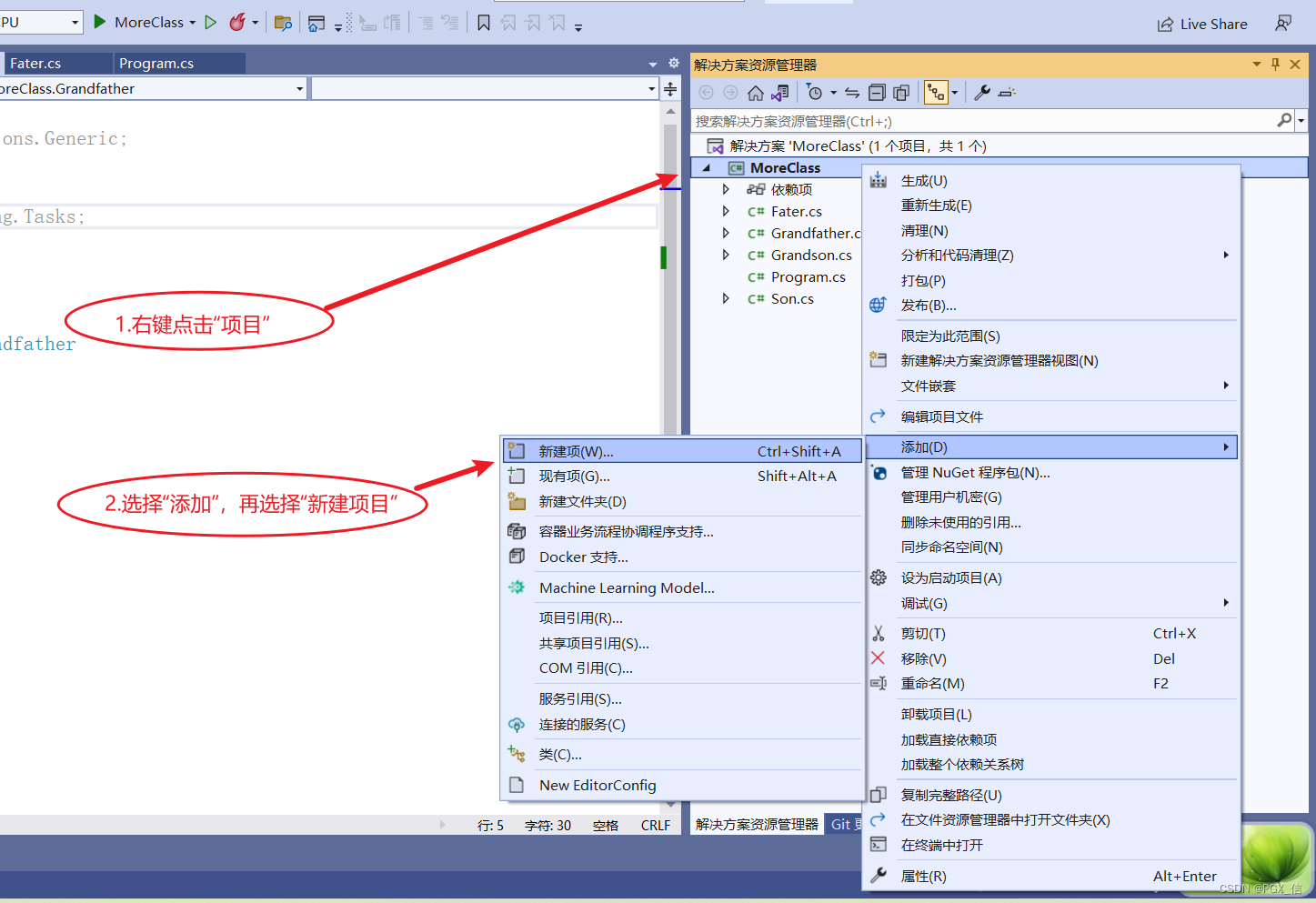The image size is (1316, 903).
Task: Click the CRLF line ending indicator
Action: tap(655, 825)
